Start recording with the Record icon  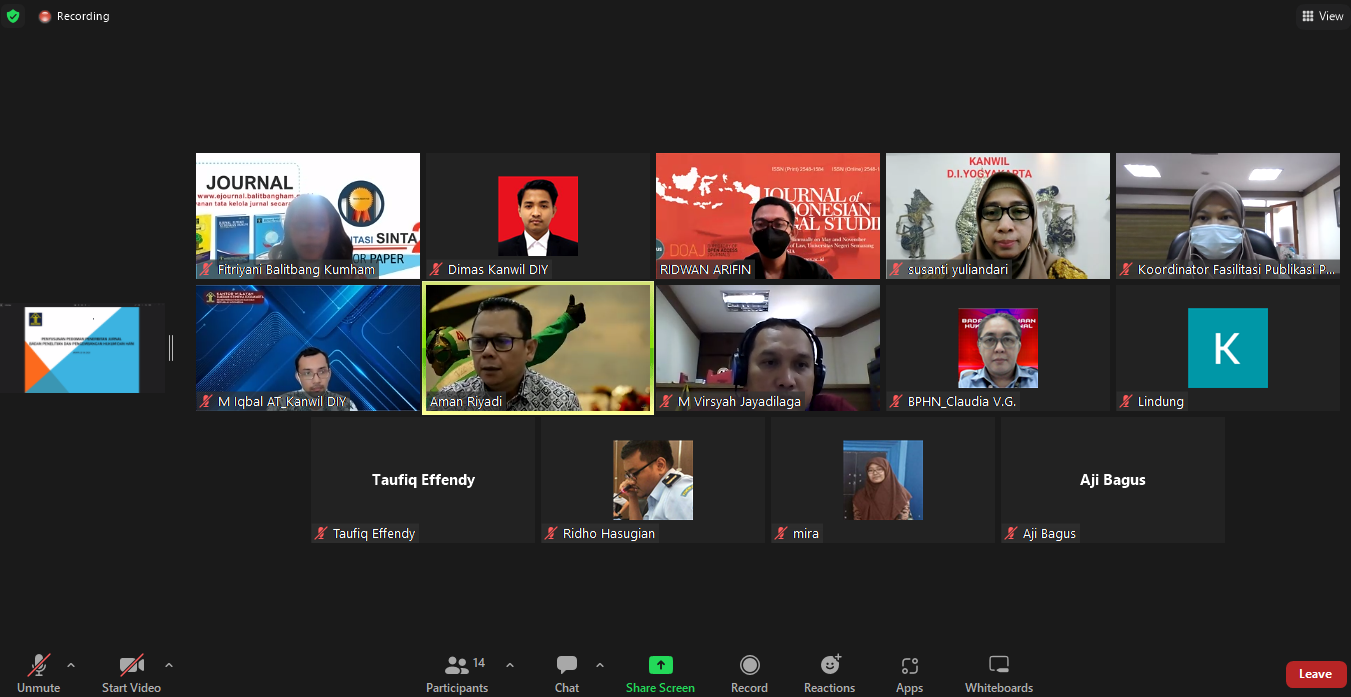pos(749,666)
